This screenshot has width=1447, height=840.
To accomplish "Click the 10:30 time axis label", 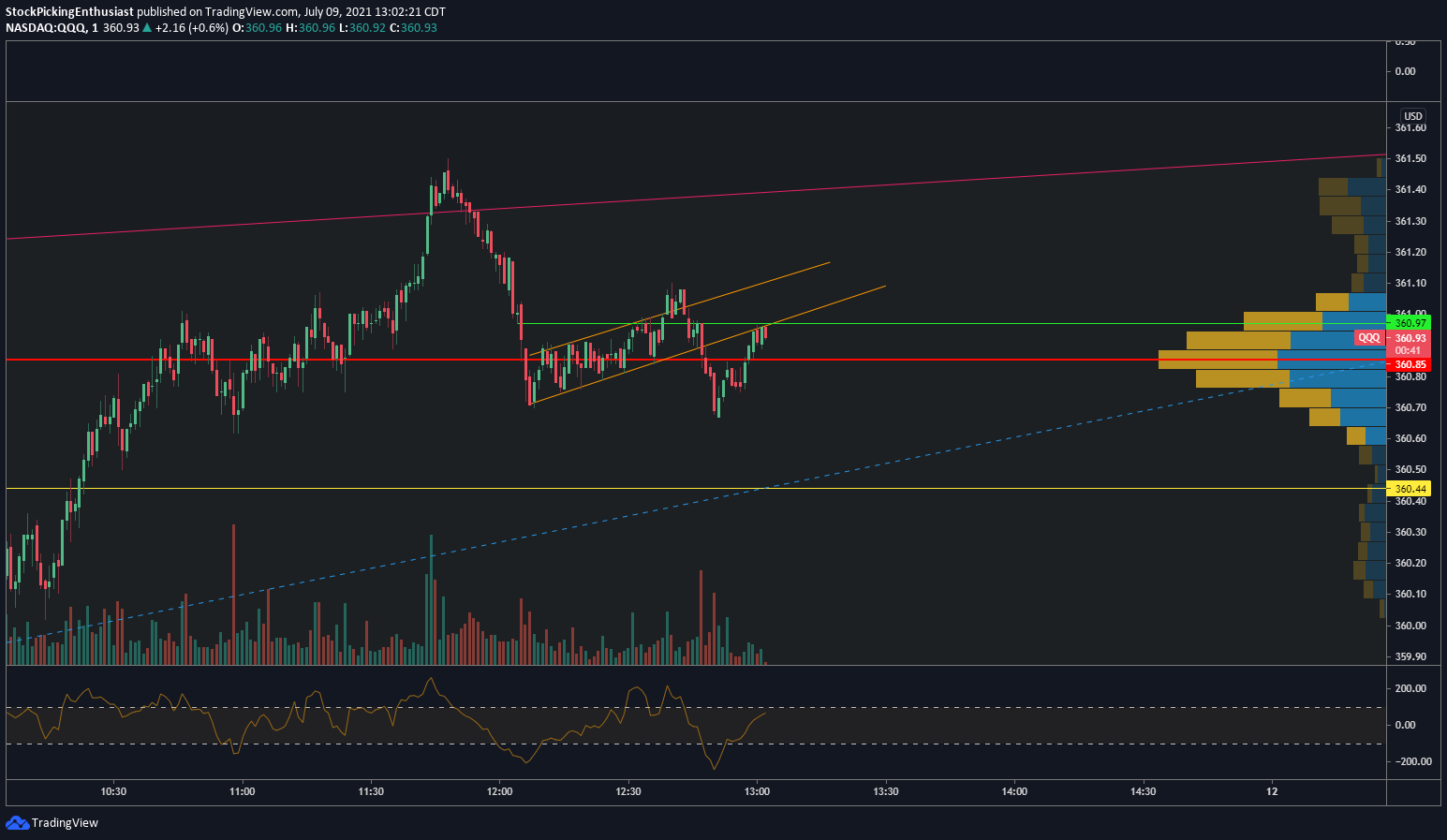I will [113, 791].
